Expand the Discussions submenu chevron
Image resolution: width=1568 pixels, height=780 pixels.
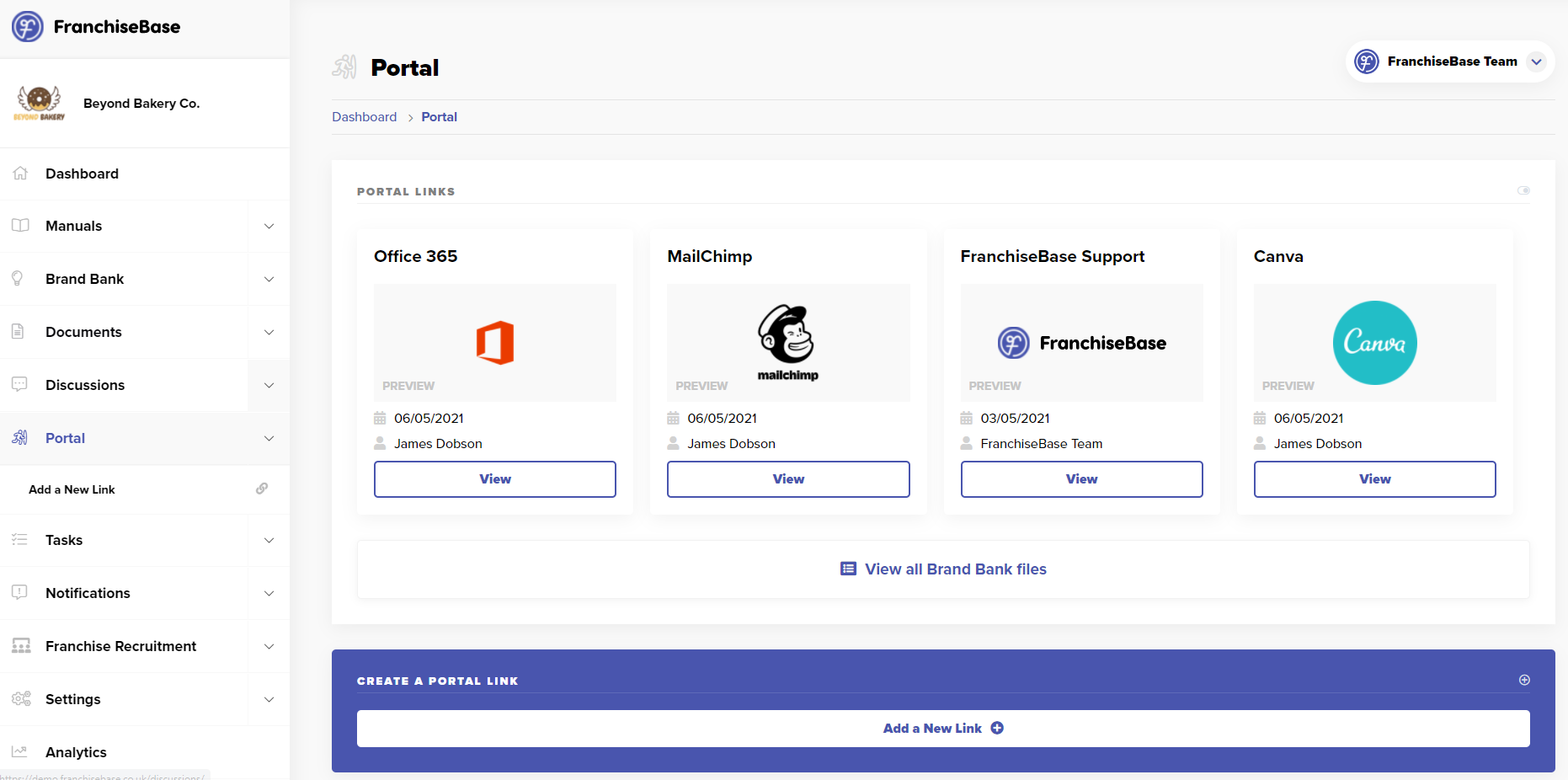pyautogui.click(x=269, y=385)
